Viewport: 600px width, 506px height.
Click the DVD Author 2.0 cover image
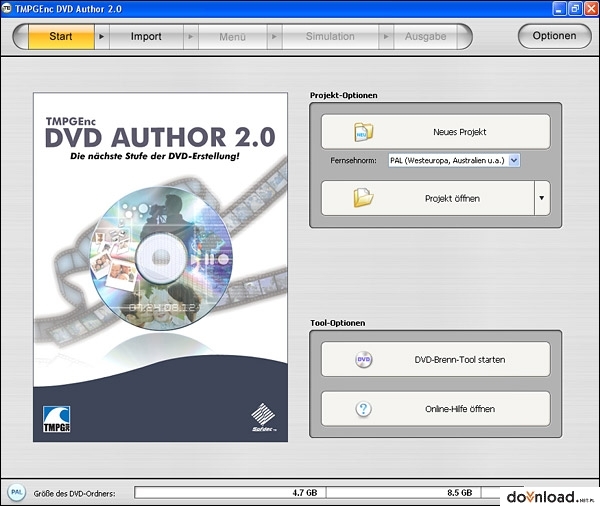(160, 267)
